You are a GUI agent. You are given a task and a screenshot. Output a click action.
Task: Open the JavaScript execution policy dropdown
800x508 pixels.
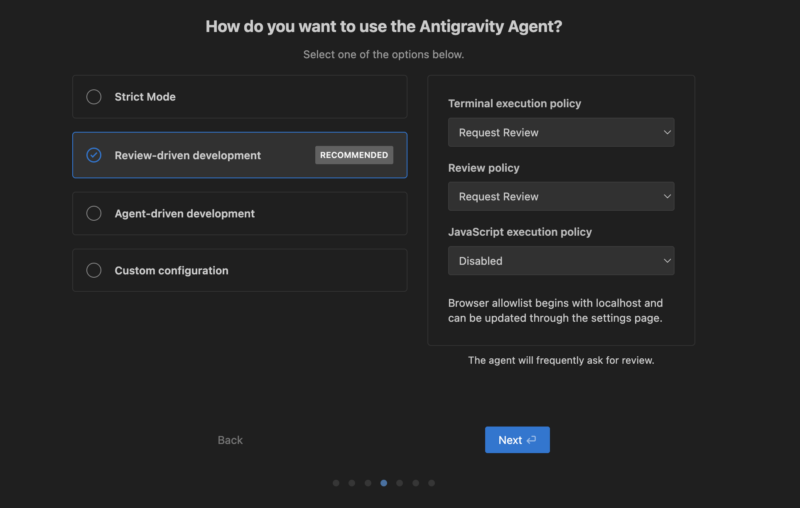[x=561, y=261]
